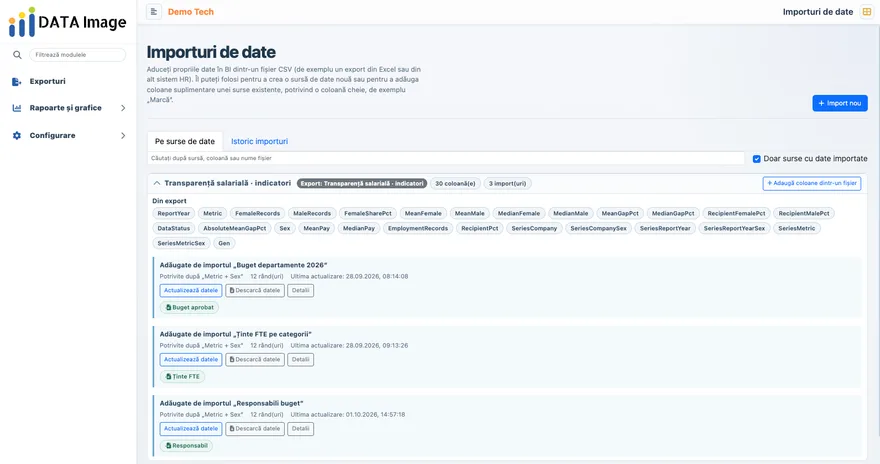880x464 pixels.
Task: Click the sidebar collapse menu icon
Action: coord(154,12)
